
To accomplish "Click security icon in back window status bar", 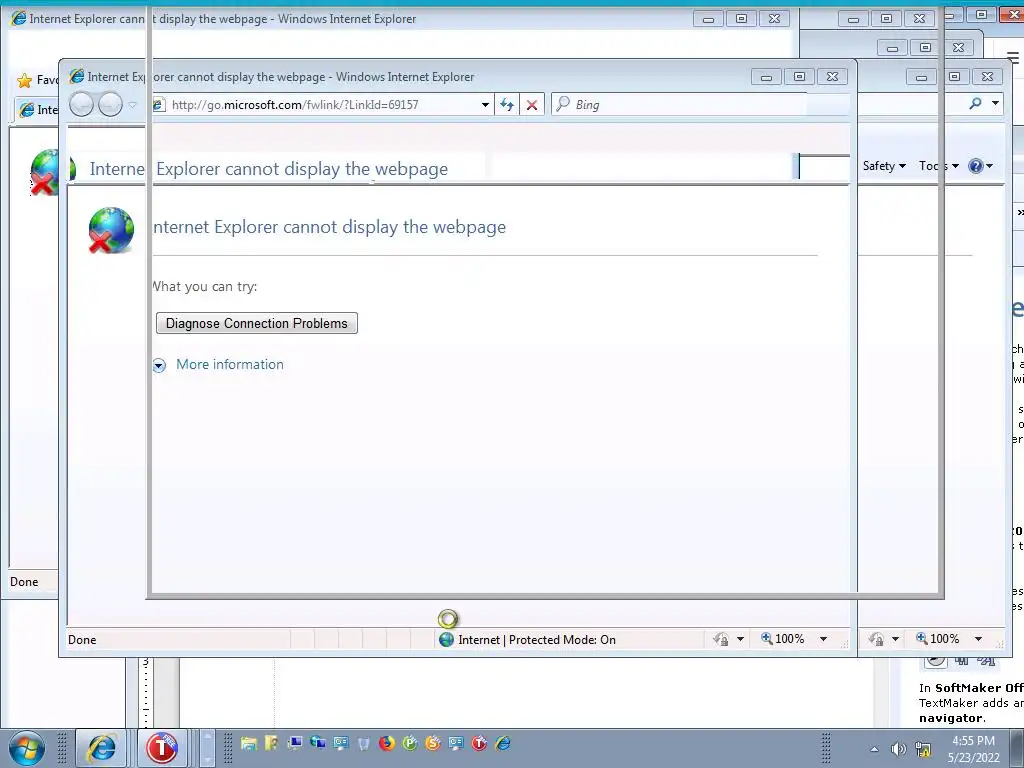I will tap(876, 639).
